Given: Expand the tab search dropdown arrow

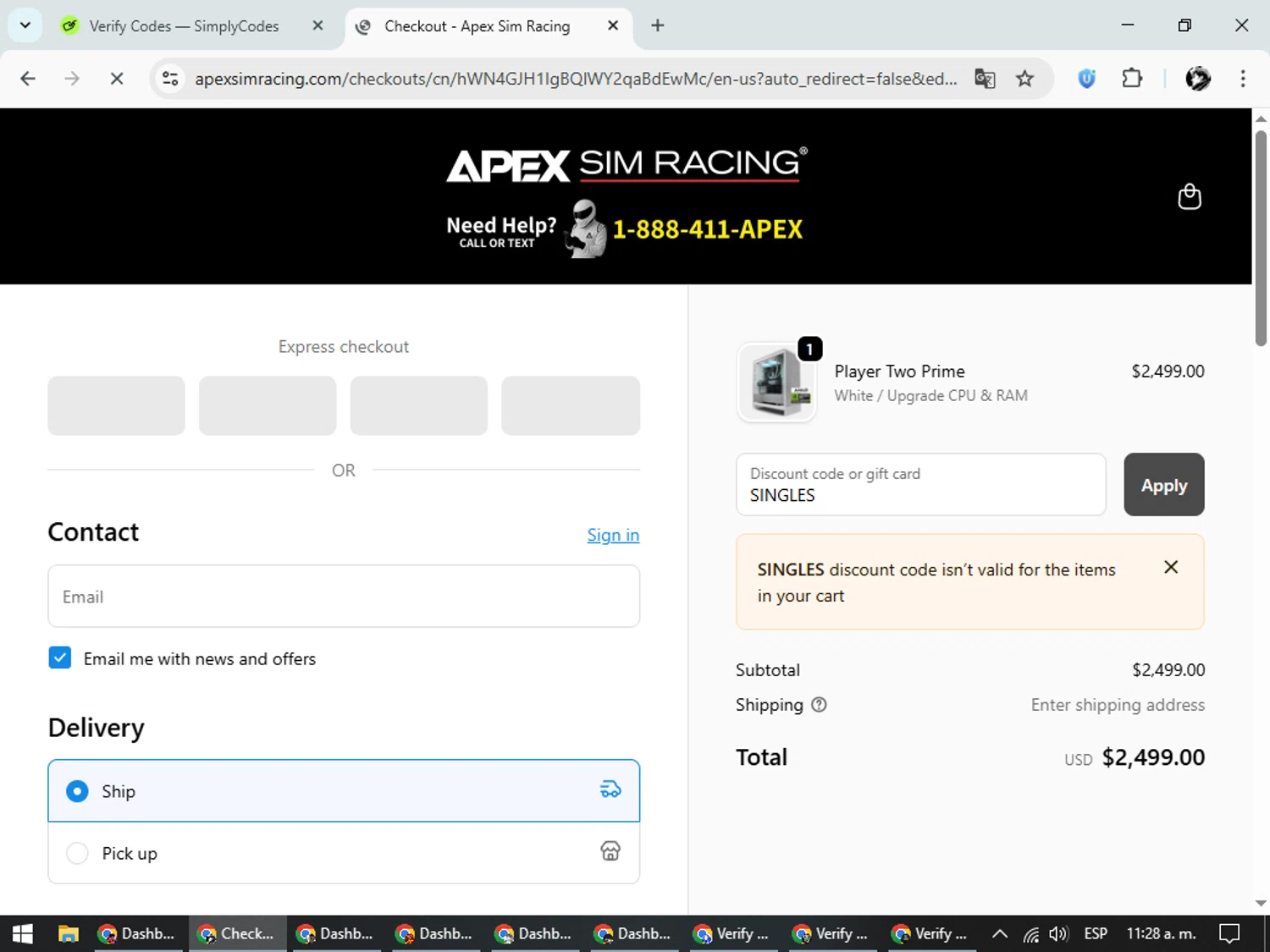Looking at the screenshot, I should [25, 25].
